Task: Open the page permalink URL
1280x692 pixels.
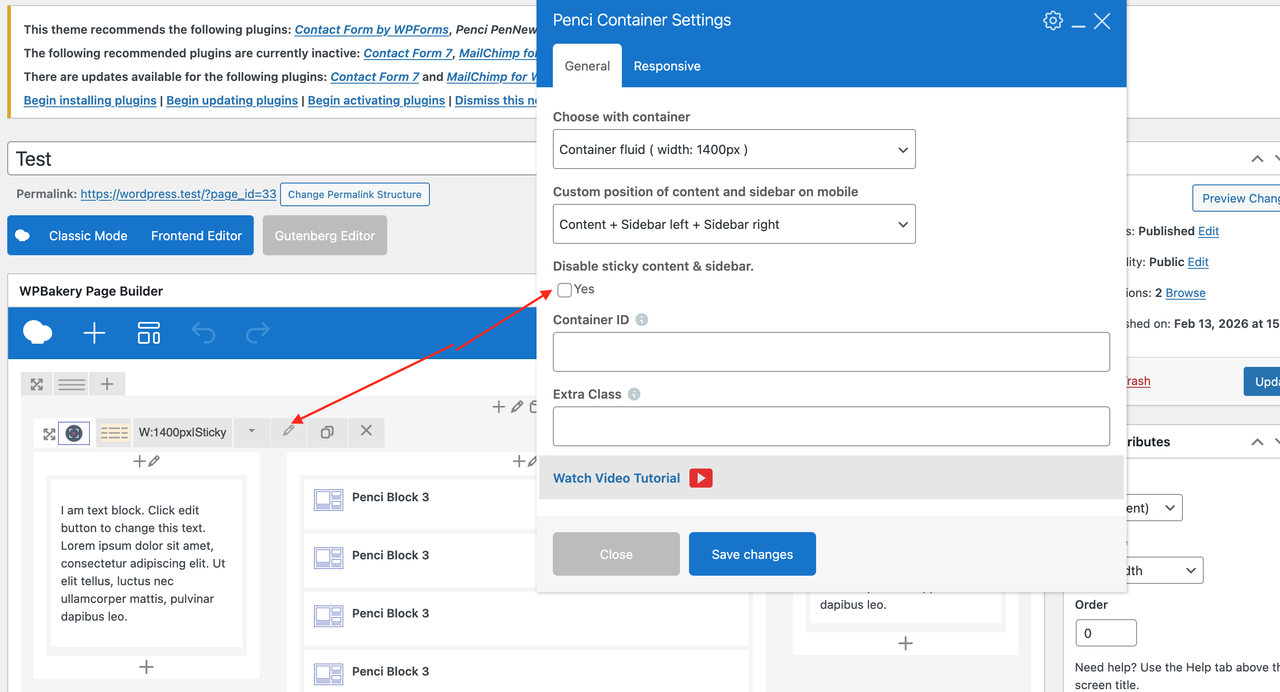Action: click(x=178, y=194)
